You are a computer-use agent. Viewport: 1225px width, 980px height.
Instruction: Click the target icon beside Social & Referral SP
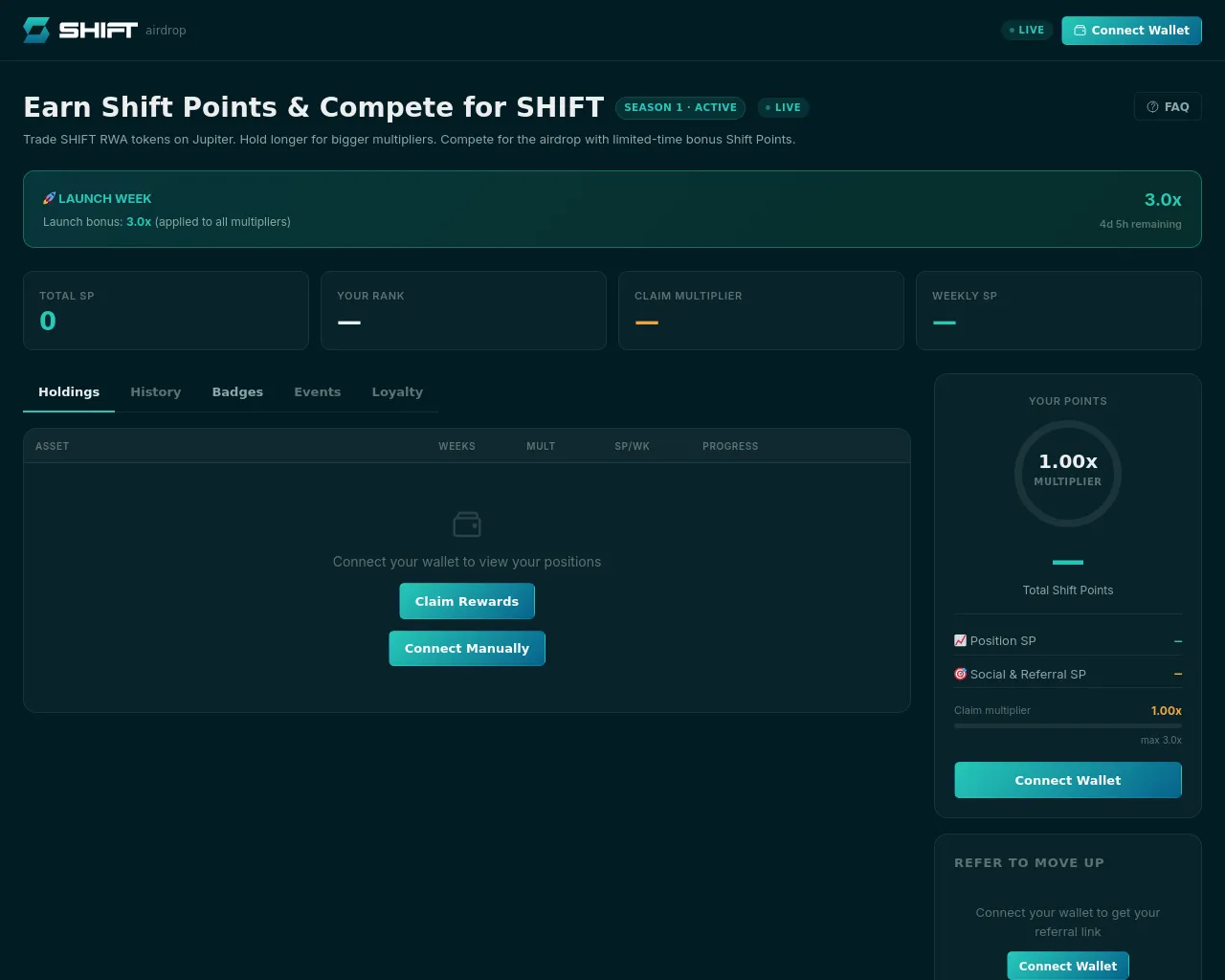(960, 674)
